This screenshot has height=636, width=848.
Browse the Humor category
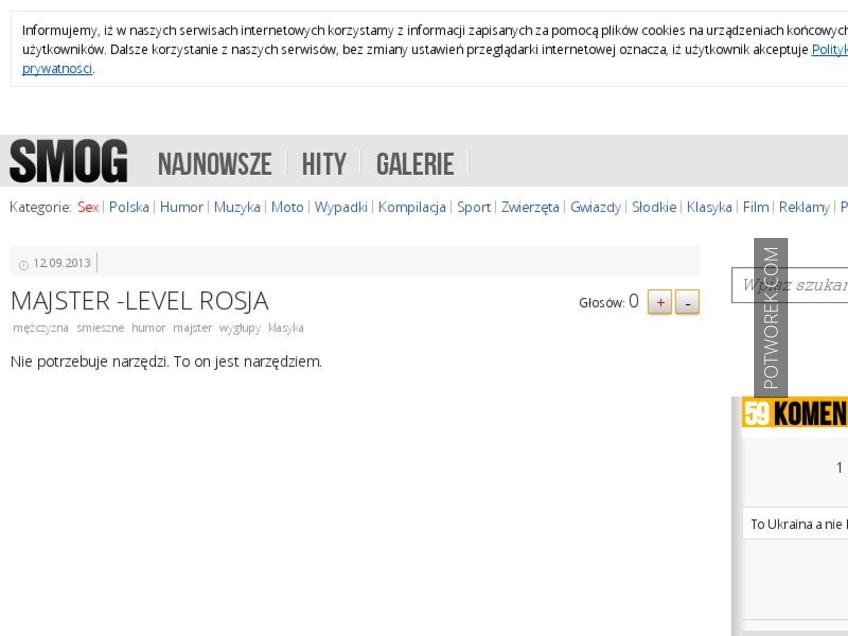coord(181,207)
